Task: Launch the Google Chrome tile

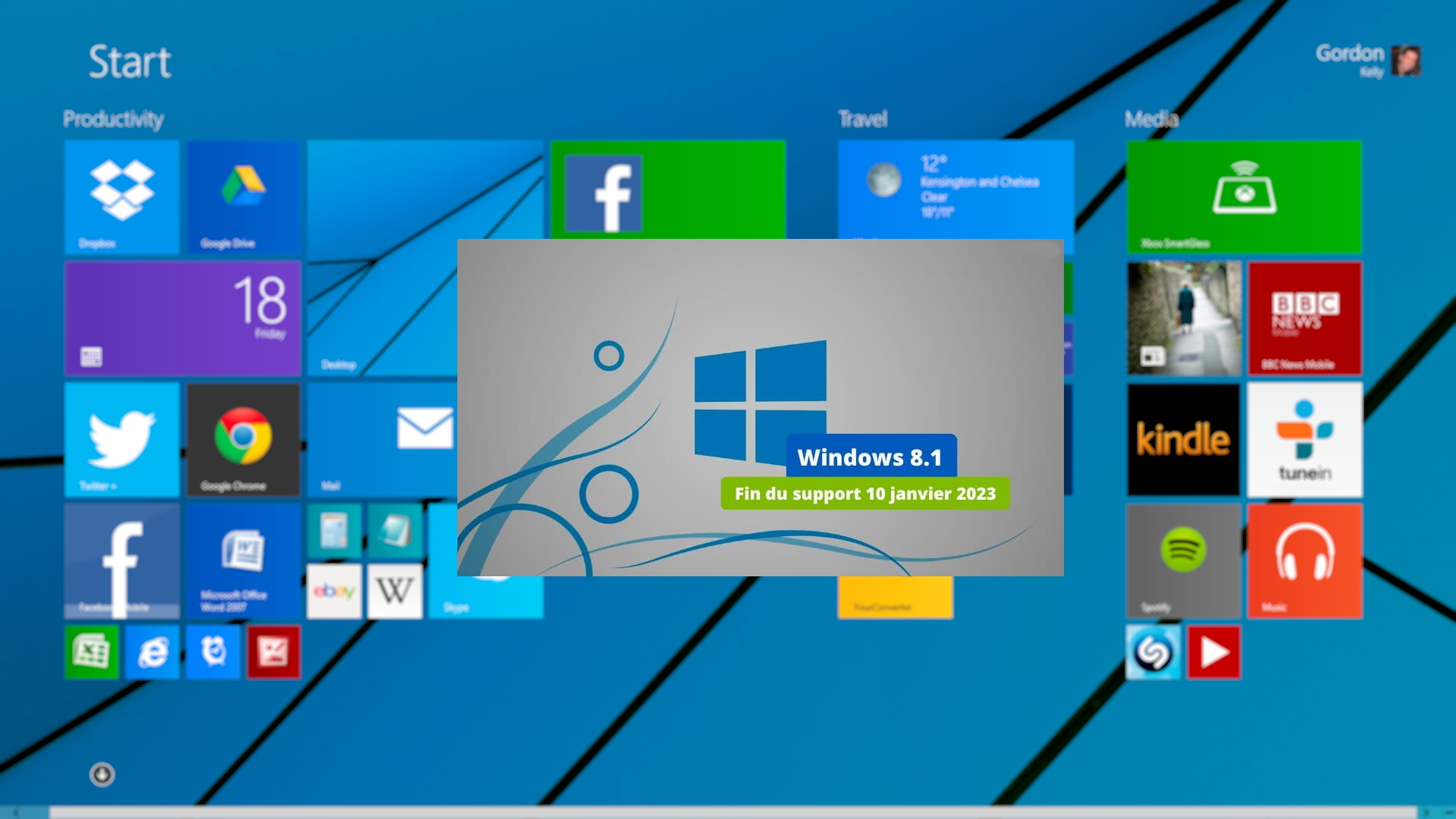Action: pyautogui.click(x=243, y=440)
